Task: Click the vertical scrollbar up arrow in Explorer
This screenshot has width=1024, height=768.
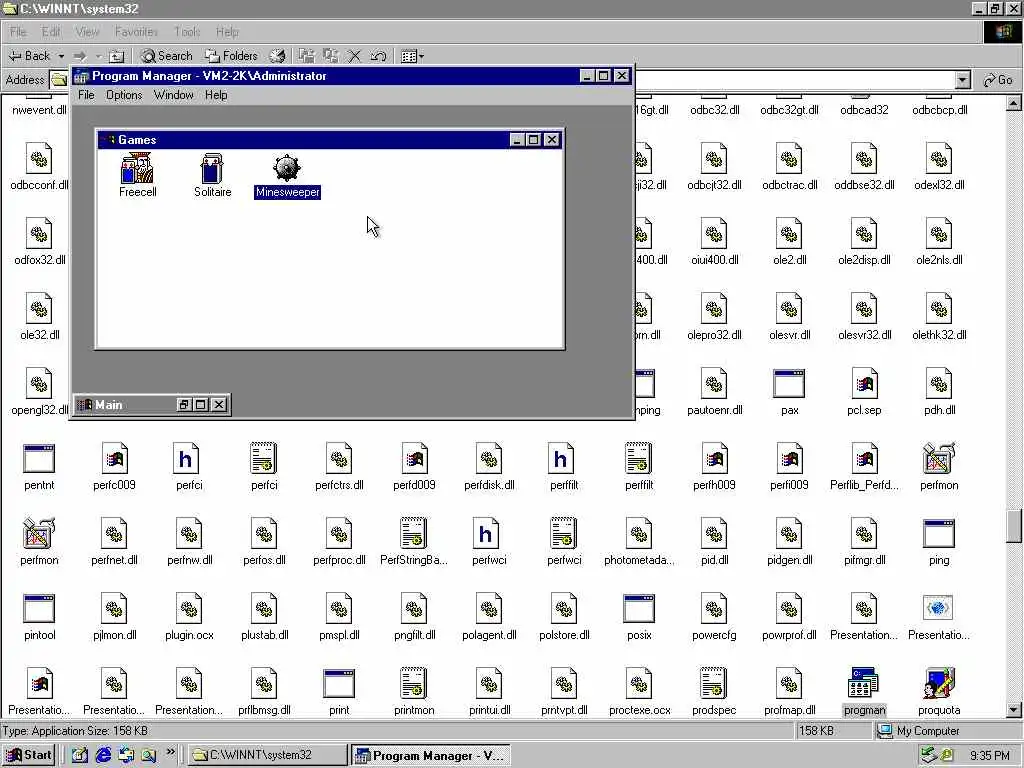Action: (x=1014, y=103)
